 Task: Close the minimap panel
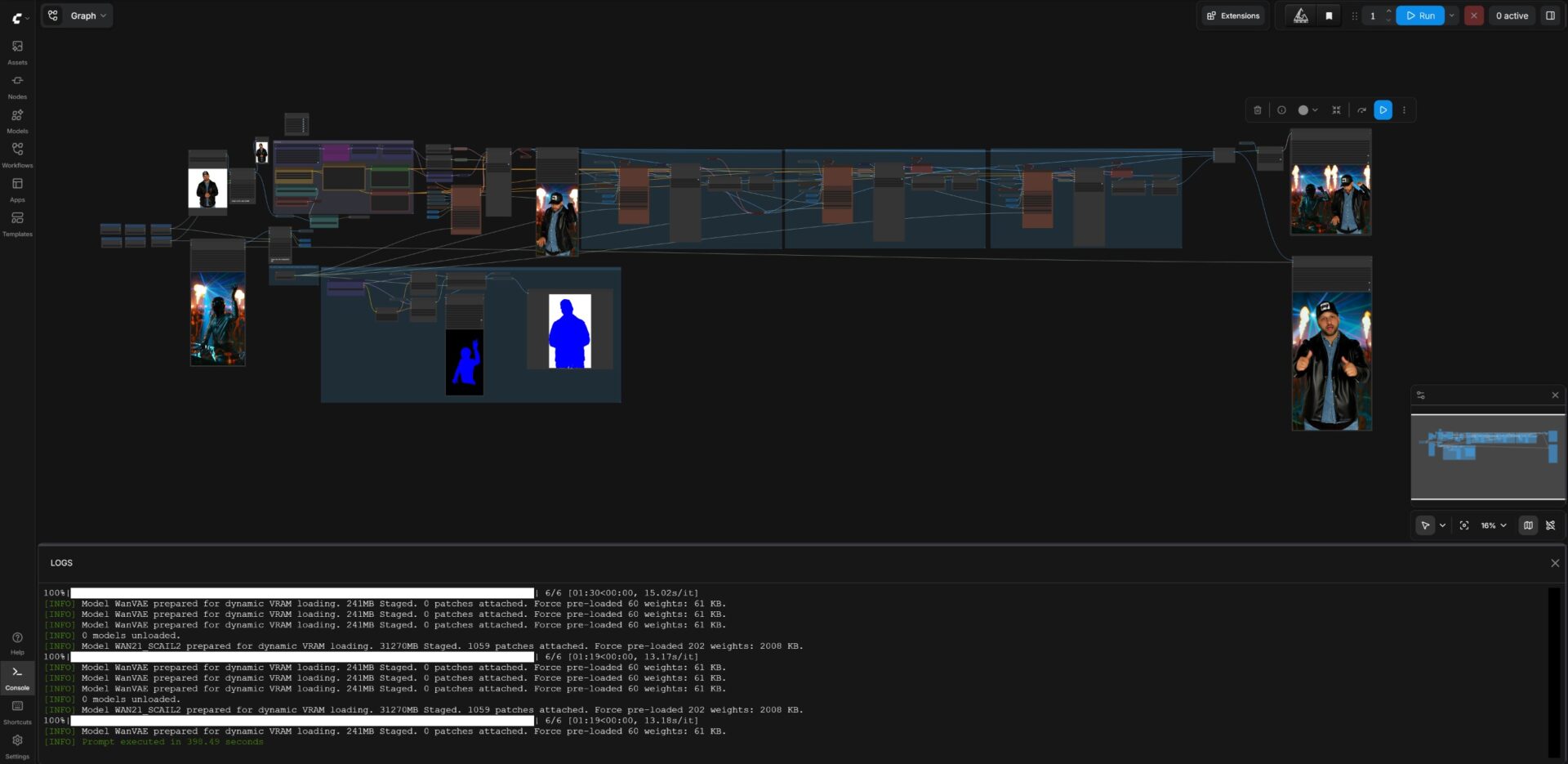pos(1555,395)
